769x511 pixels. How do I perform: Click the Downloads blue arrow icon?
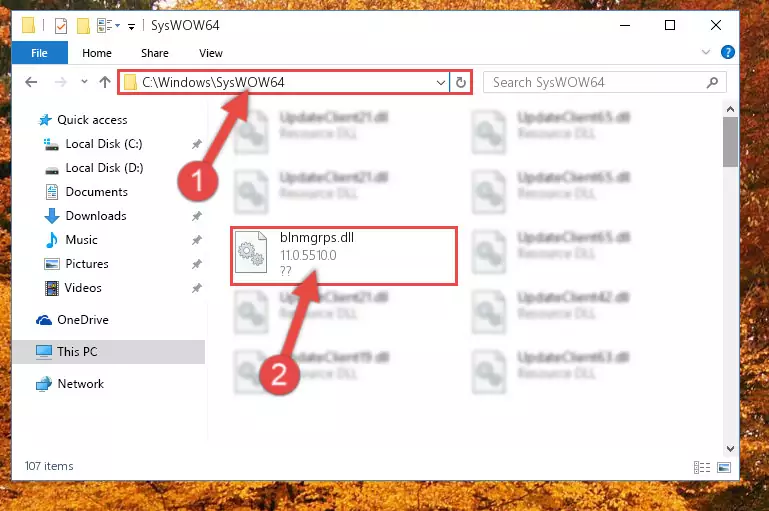click(51, 216)
